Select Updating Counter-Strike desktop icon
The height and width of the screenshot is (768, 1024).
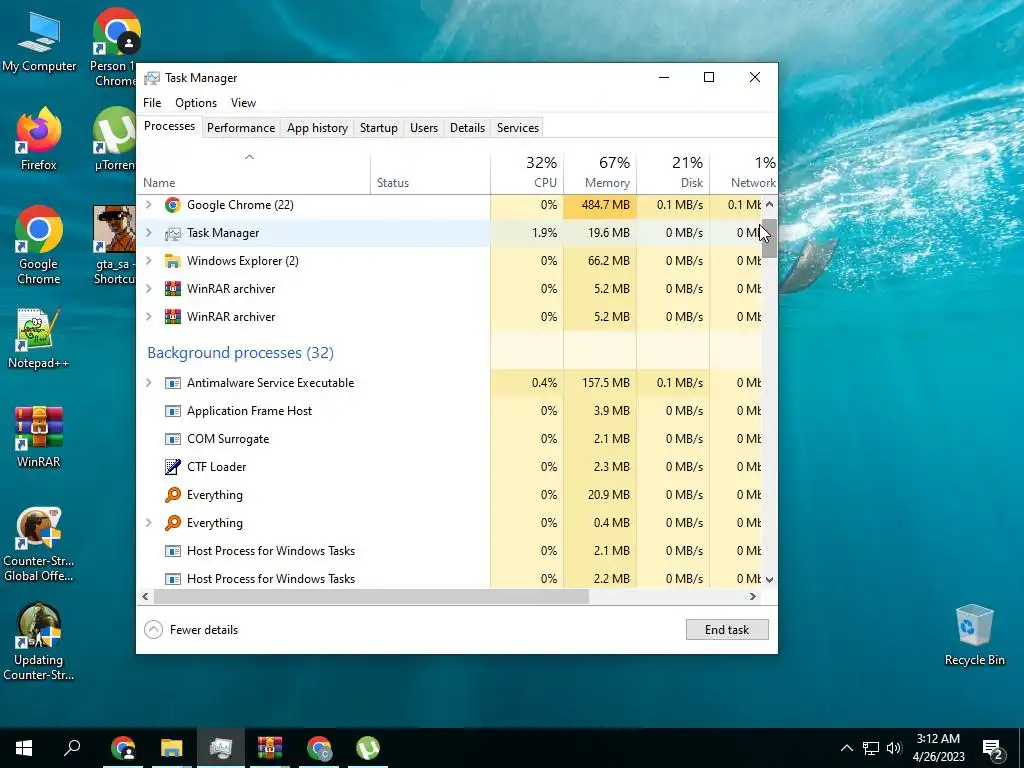39,642
